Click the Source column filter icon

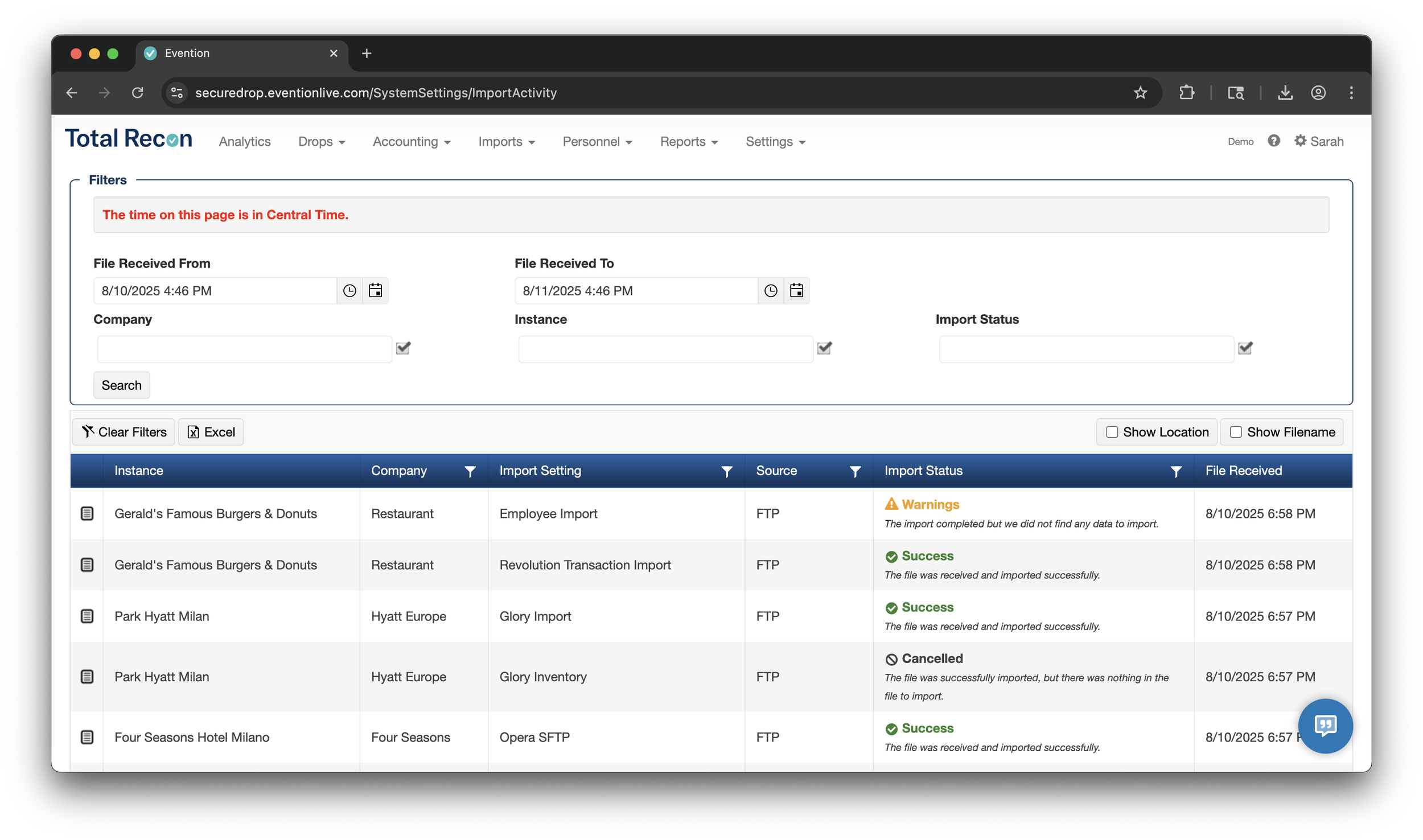855,471
